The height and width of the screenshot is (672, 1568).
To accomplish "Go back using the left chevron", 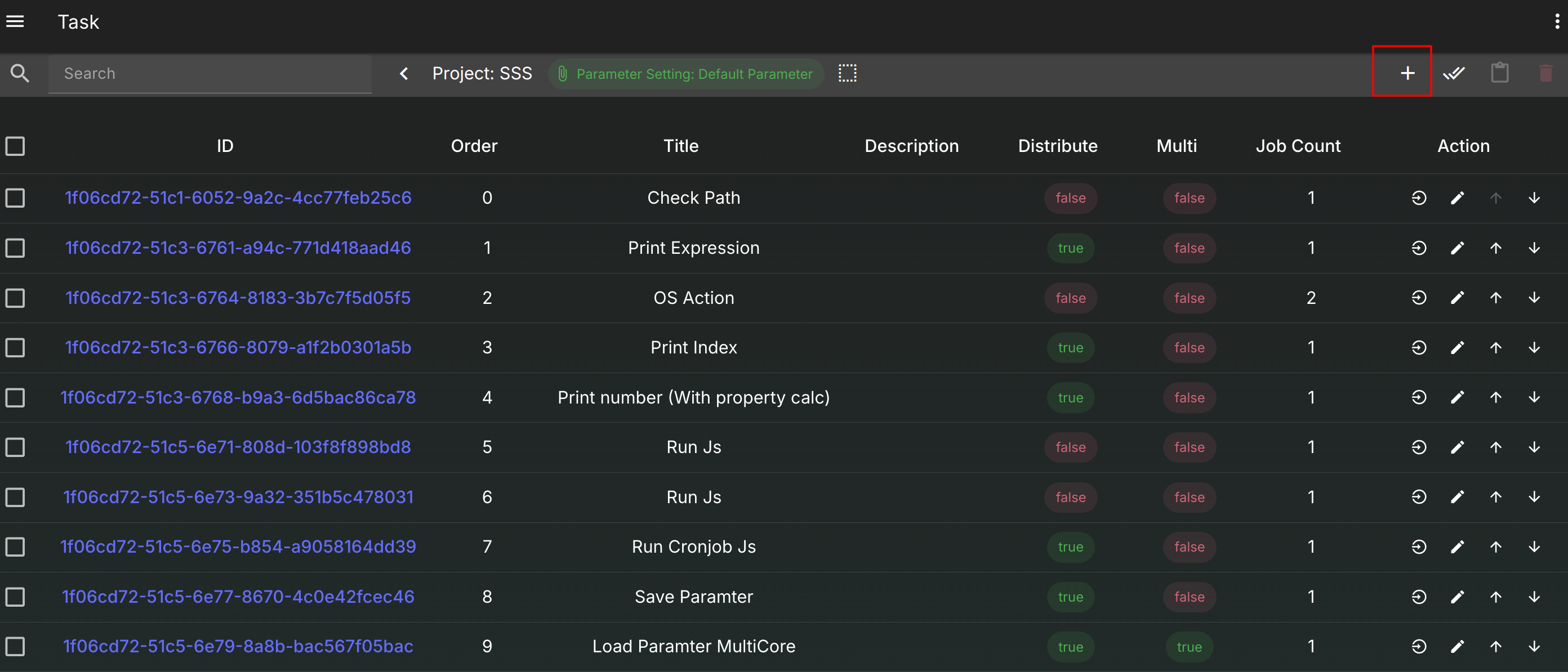I will click(x=404, y=74).
